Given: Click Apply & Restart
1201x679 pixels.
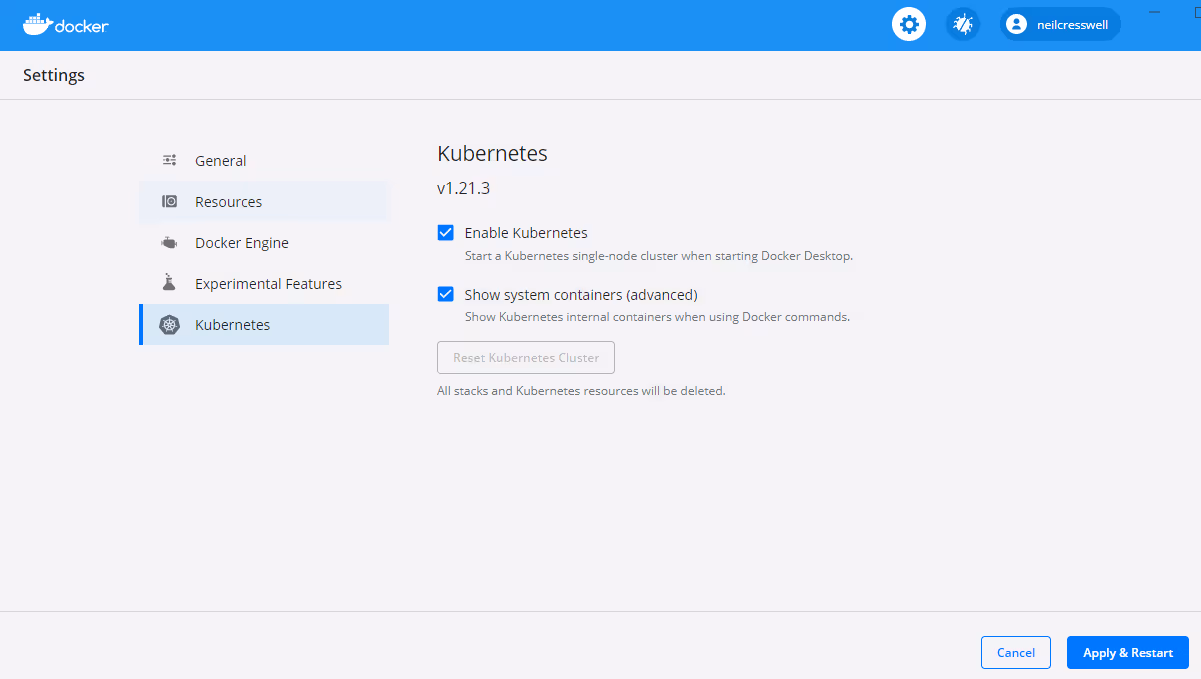Looking at the screenshot, I should coord(1128,652).
